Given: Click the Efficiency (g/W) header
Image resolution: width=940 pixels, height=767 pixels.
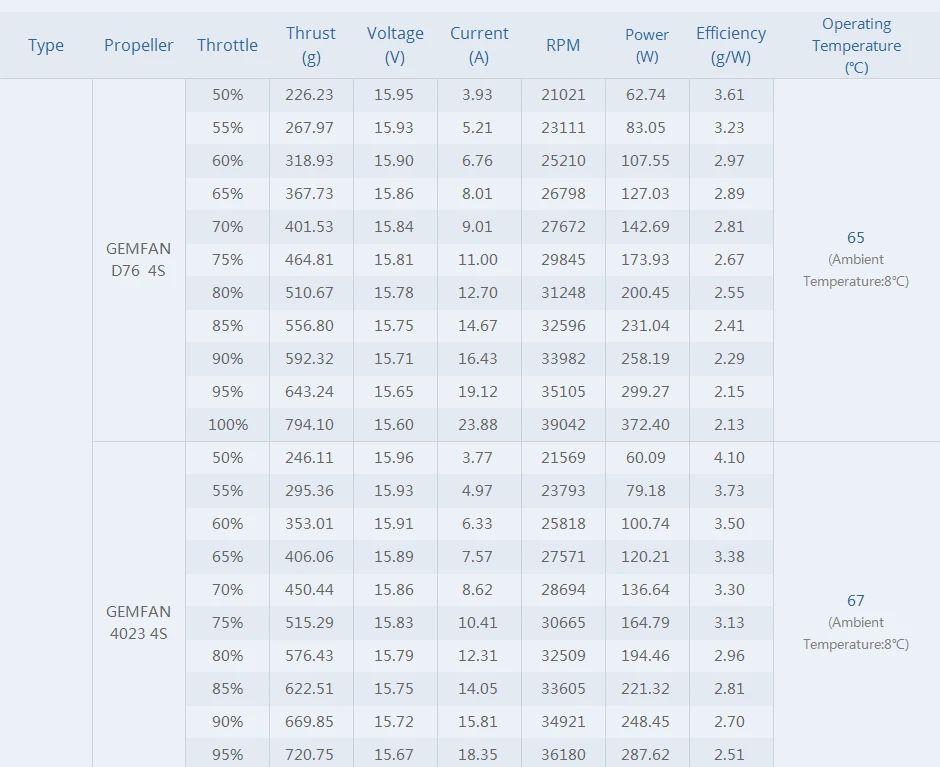Looking at the screenshot, I should [x=731, y=45].
